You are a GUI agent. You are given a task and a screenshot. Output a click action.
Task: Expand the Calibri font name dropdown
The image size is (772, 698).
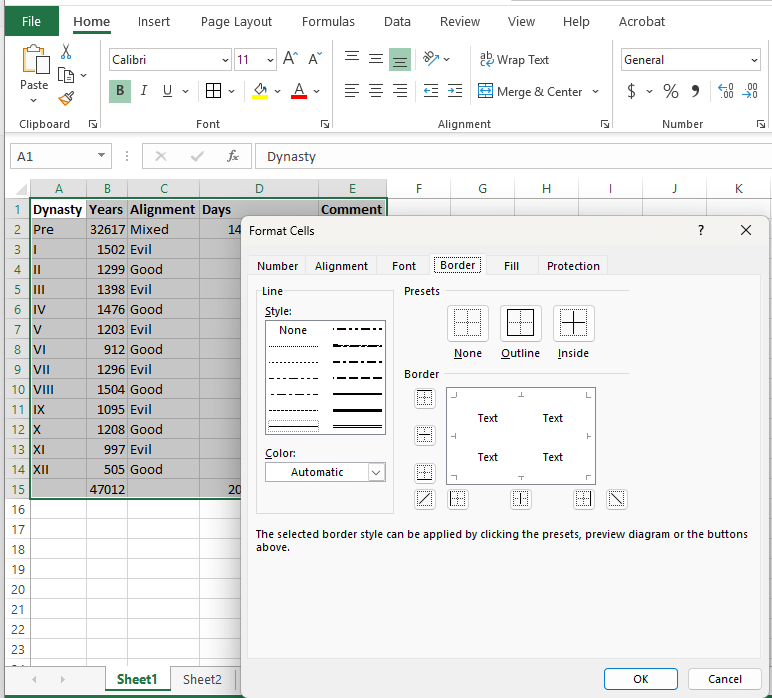click(225, 60)
